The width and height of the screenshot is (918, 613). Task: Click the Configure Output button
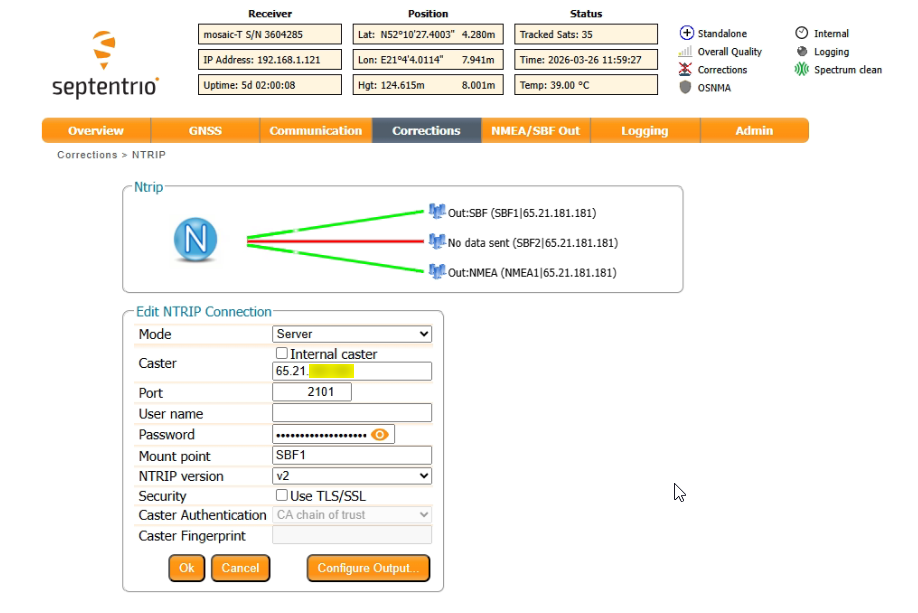point(368,568)
